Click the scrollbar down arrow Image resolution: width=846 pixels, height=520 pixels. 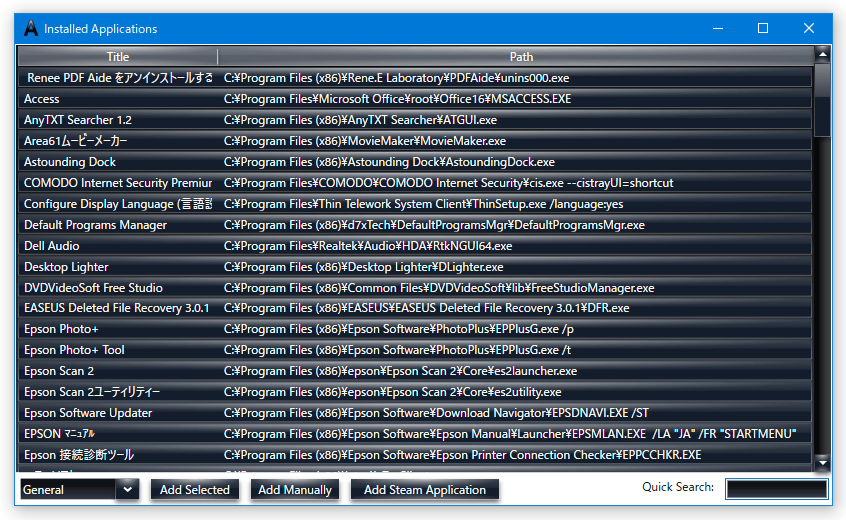coord(822,463)
